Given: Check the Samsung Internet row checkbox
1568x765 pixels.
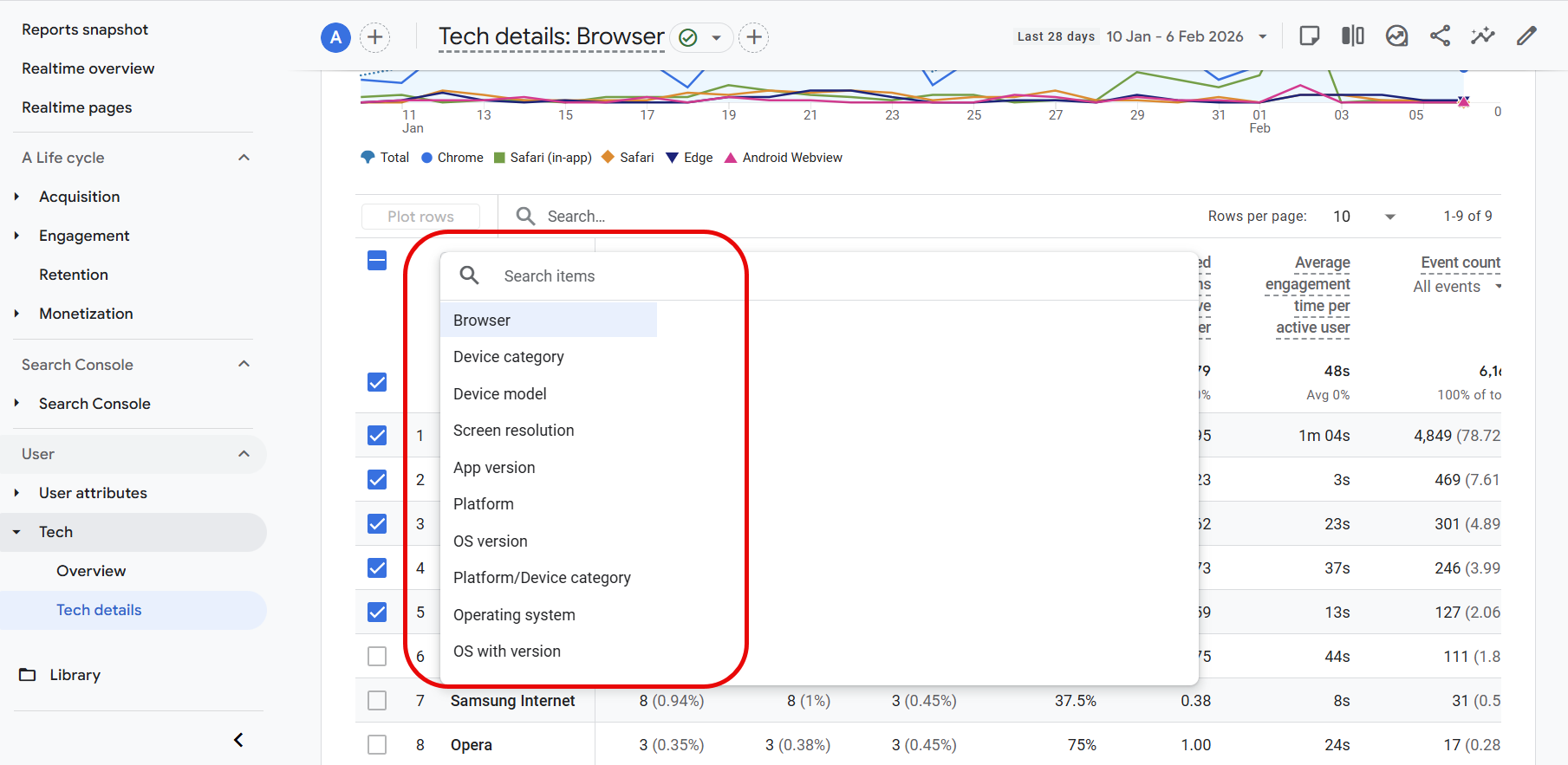Looking at the screenshot, I should coord(377,700).
